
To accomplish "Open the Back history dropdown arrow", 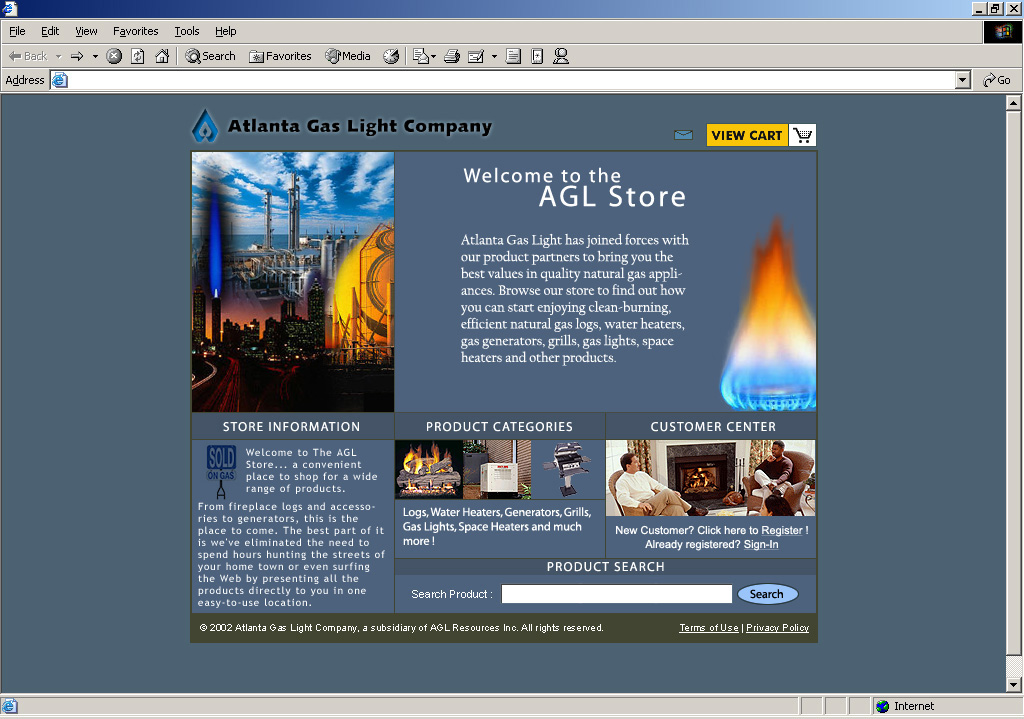I will coord(58,56).
